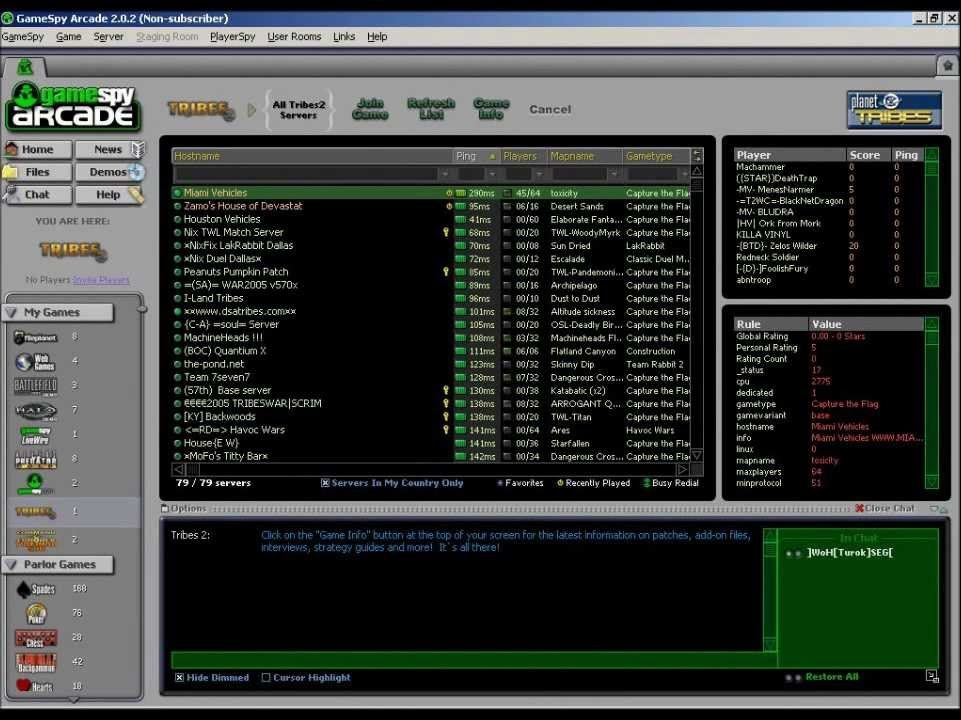Toggle Servers In My Country Only checkbox
Image resolution: width=961 pixels, height=720 pixels.
(325, 483)
